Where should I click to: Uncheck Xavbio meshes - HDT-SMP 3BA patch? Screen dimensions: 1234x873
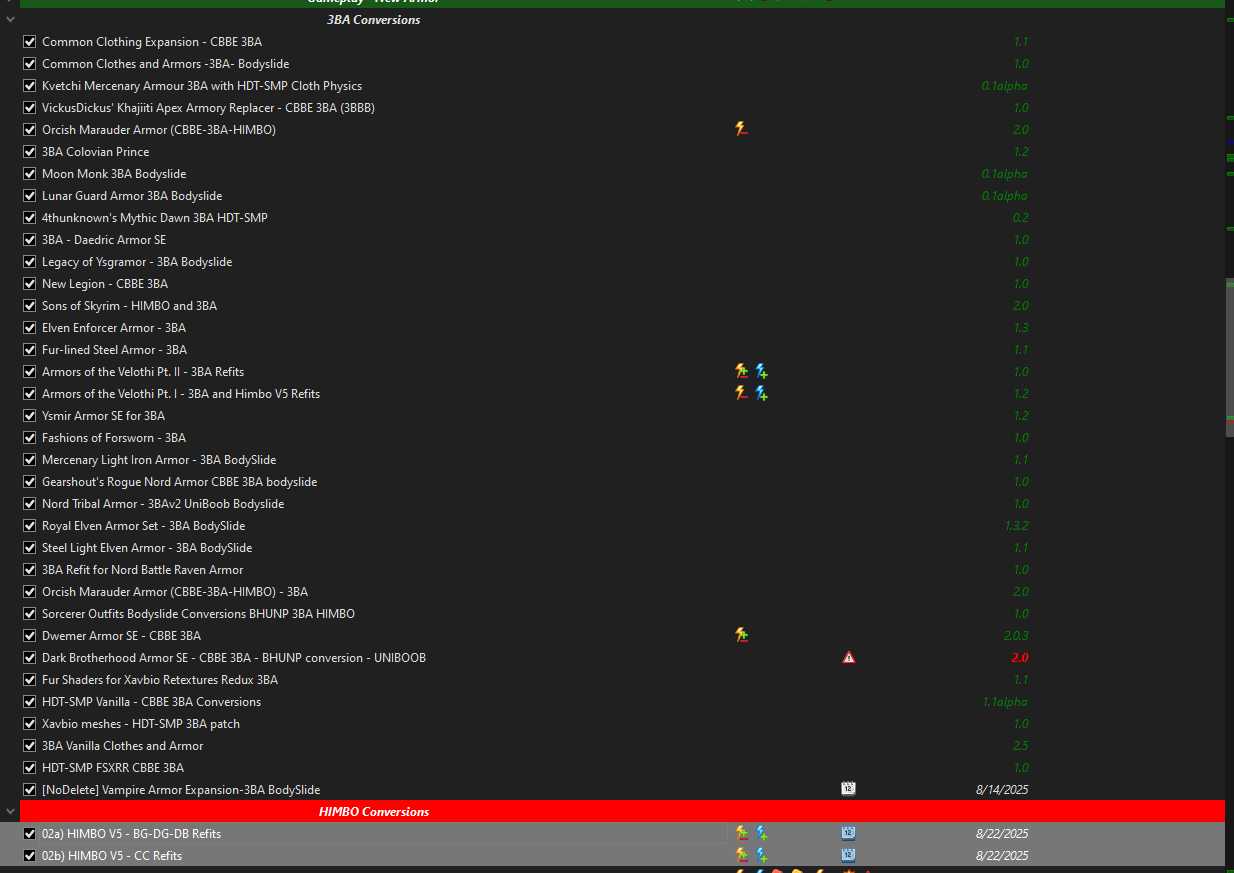point(30,724)
